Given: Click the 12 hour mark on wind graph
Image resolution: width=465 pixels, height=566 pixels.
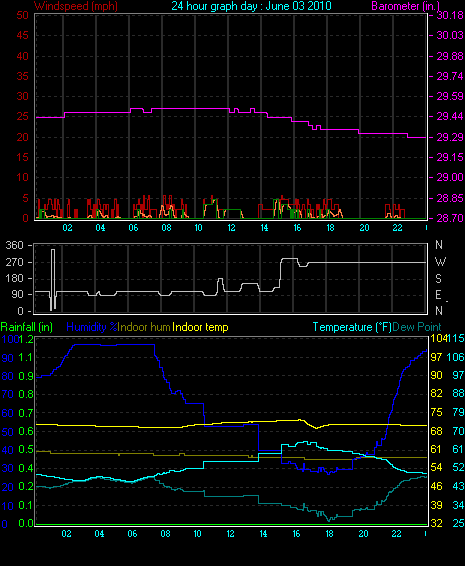Looking at the screenshot, I should (x=231, y=228).
